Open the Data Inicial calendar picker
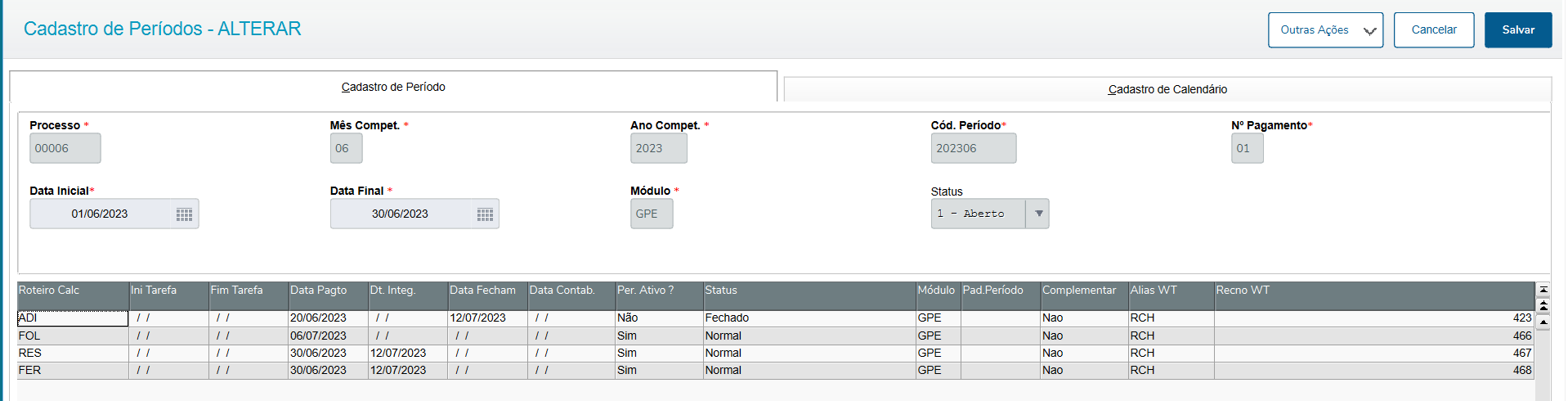The height and width of the screenshot is (401, 1568). 184,214
